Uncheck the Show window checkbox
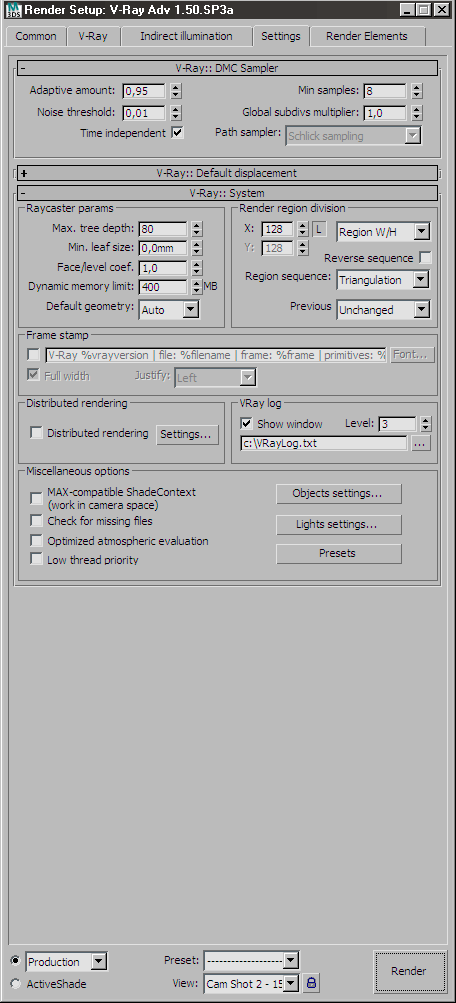This screenshot has width=456, height=1003. tap(246, 423)
